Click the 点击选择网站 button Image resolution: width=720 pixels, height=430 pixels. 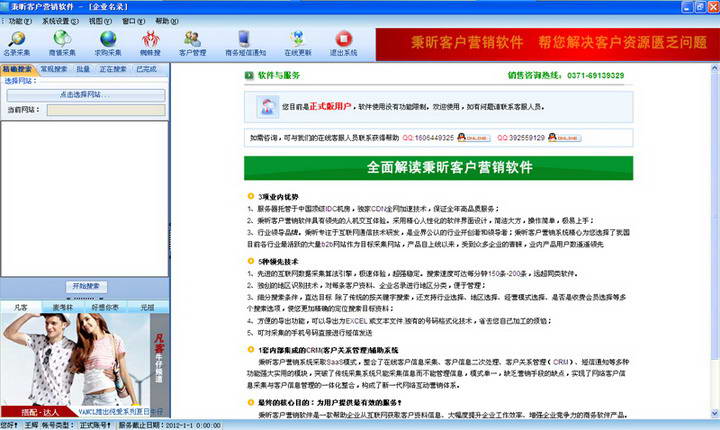[x=86, y=95]
